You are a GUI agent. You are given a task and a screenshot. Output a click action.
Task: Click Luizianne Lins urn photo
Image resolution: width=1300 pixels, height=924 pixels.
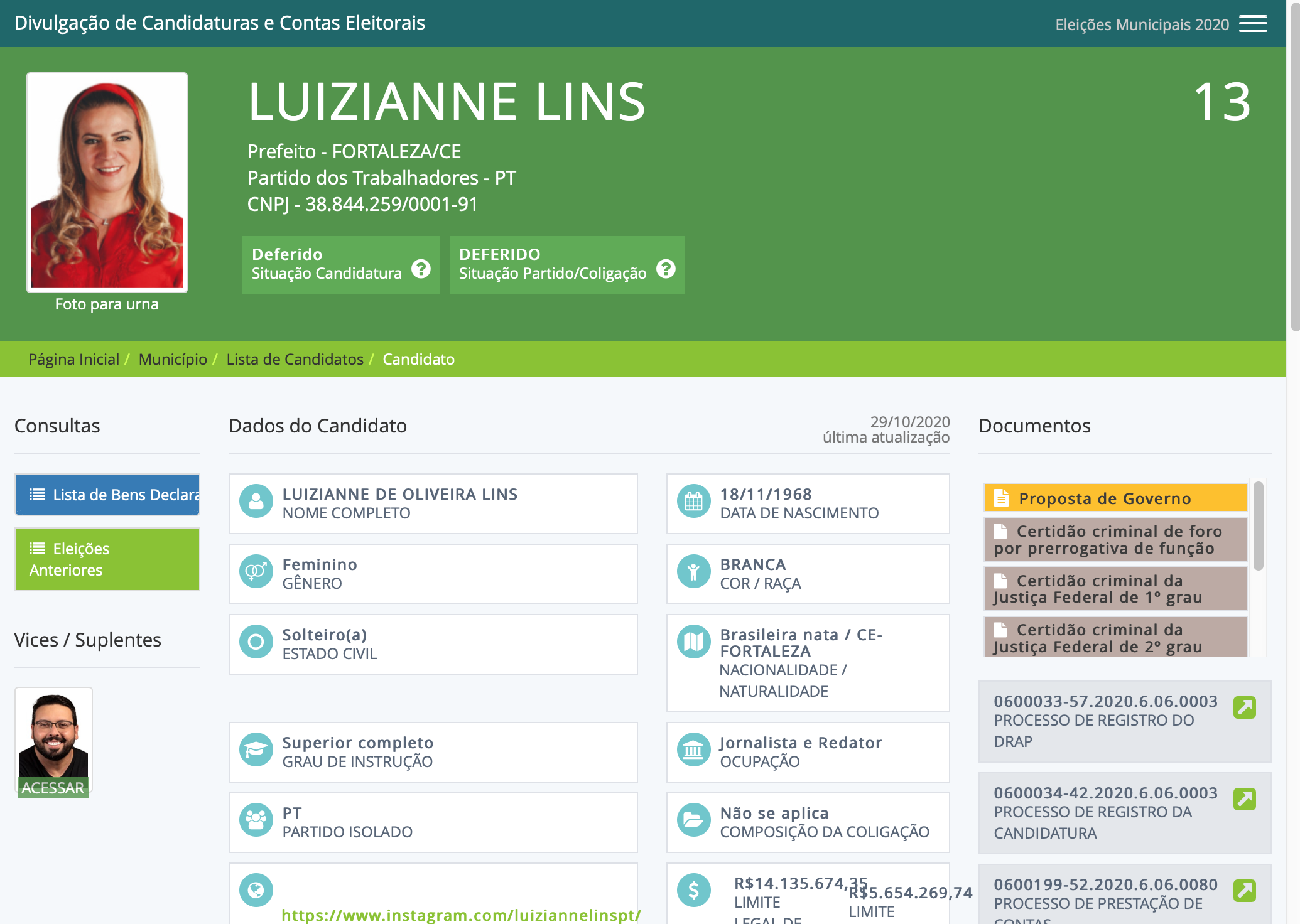point(107,183)
